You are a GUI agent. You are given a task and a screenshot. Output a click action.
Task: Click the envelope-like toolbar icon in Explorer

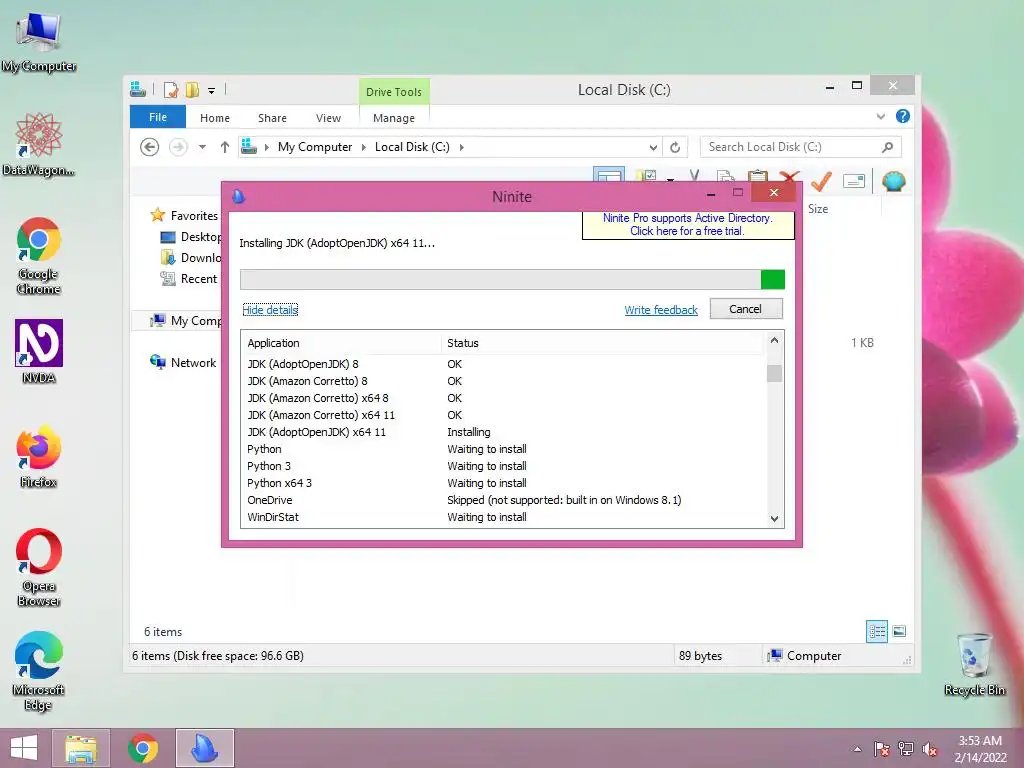[x=854, y=181]
